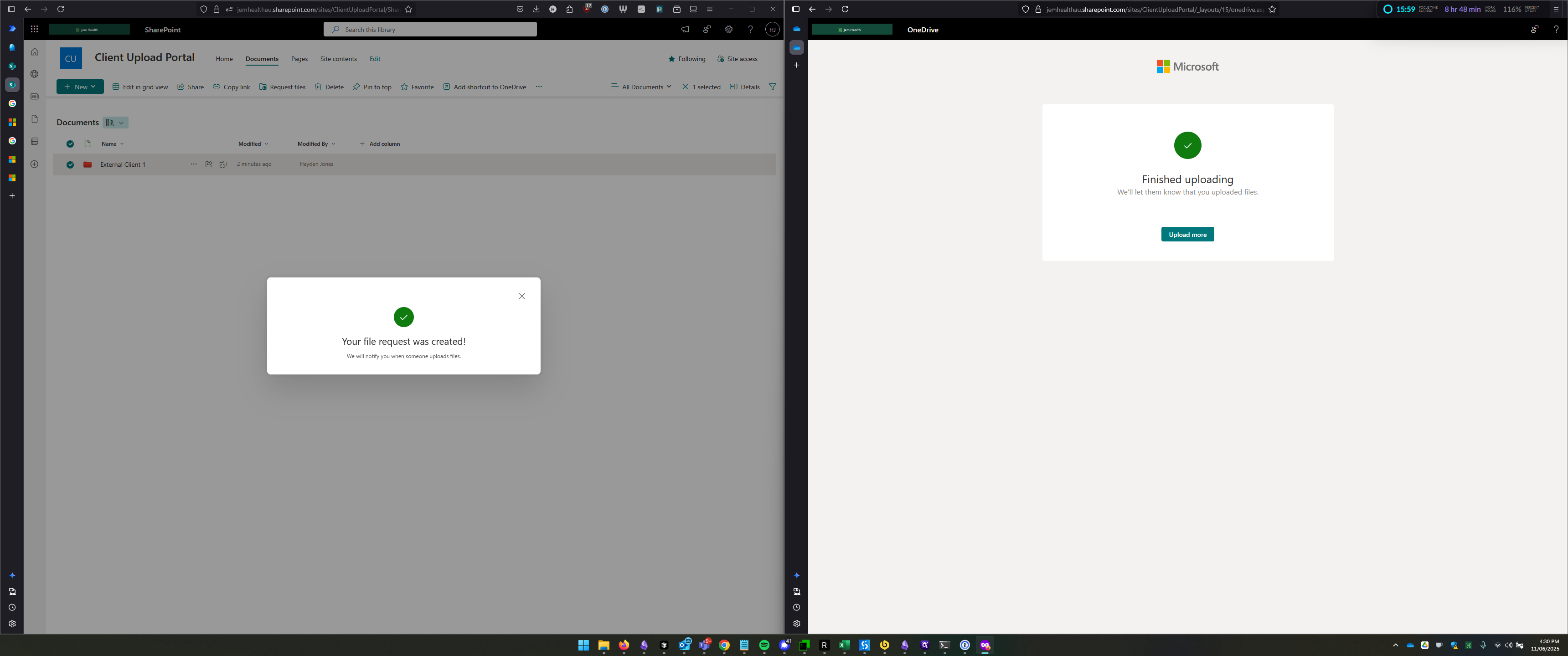Open the SharePoint app launcher waffle
The image size is (1568, 656).
click(34, 29)
